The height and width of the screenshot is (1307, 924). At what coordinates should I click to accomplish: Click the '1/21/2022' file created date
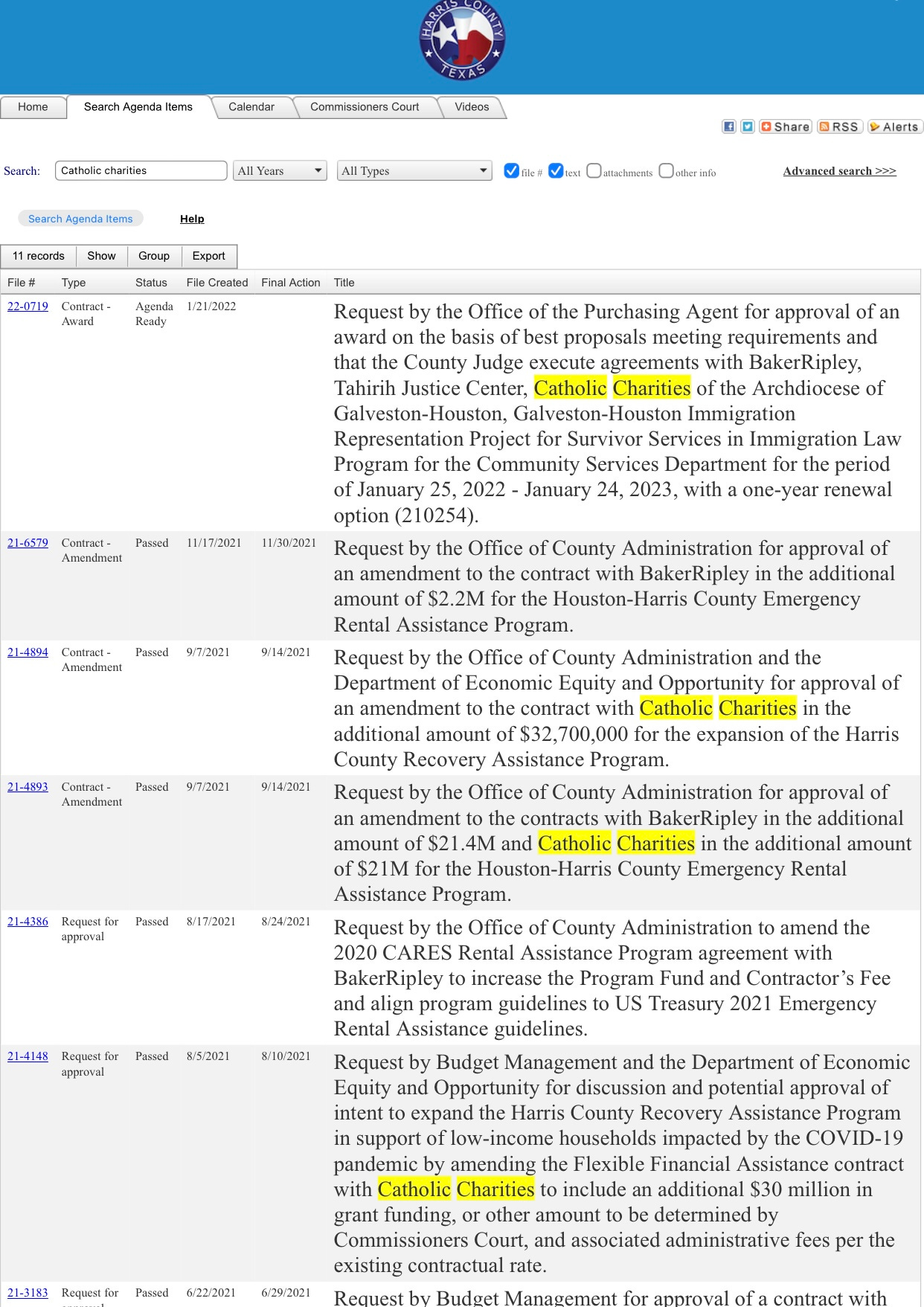click(x=211, y=306)
